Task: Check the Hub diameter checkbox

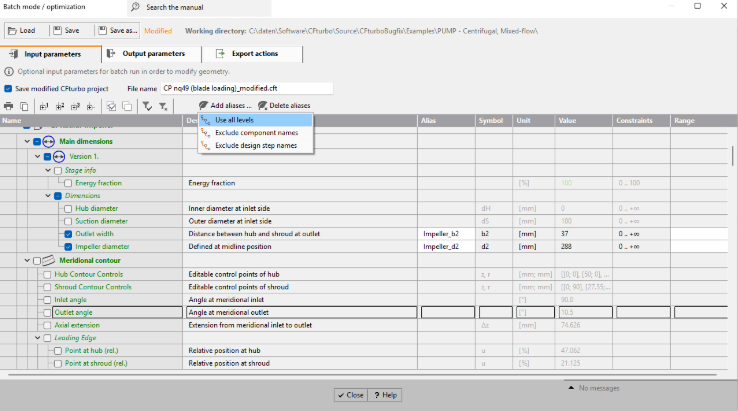Action: click(x=68, y=209)
